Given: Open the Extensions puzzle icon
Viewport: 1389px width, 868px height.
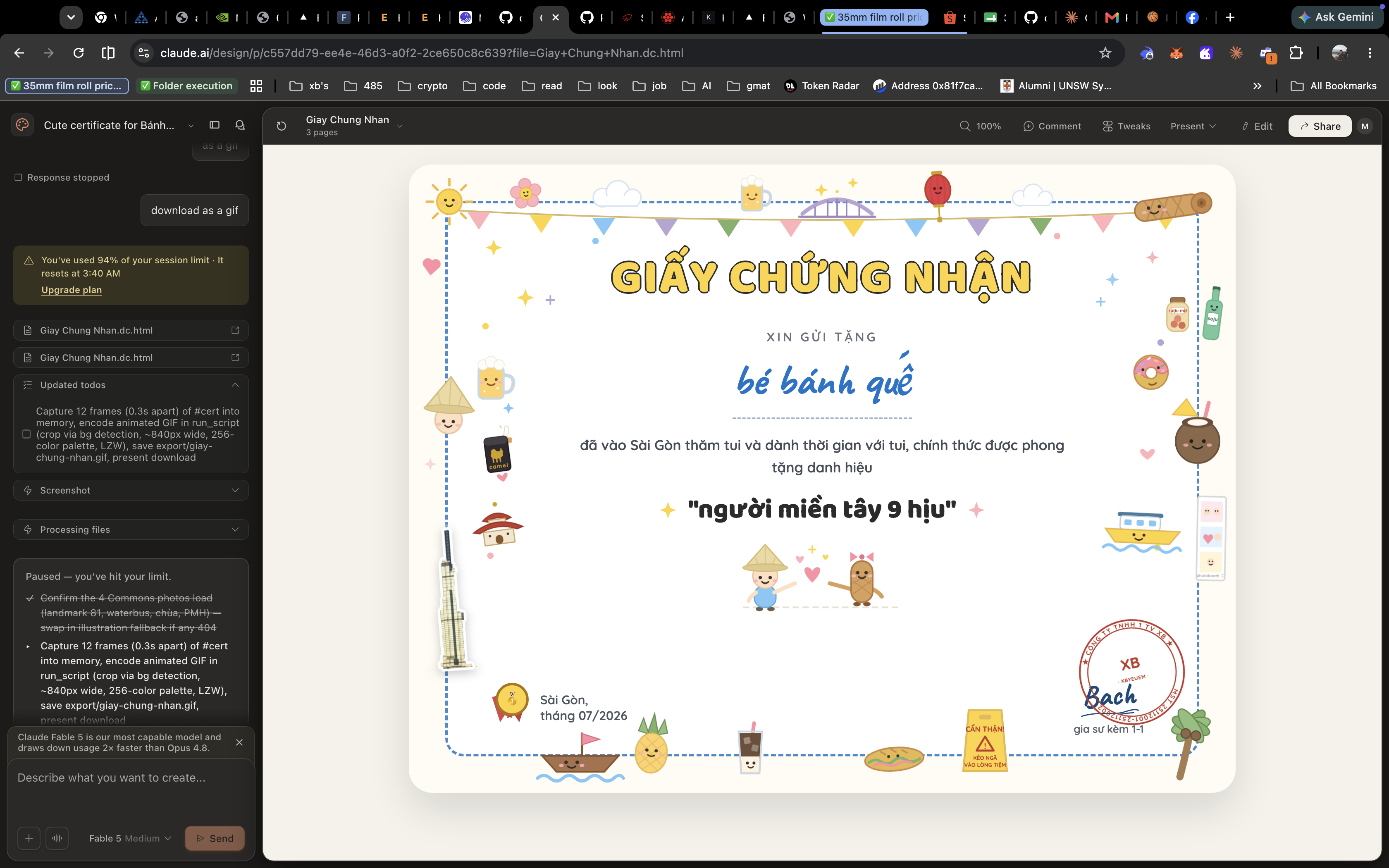Looking at the screenshot, I should (1296, 53).
